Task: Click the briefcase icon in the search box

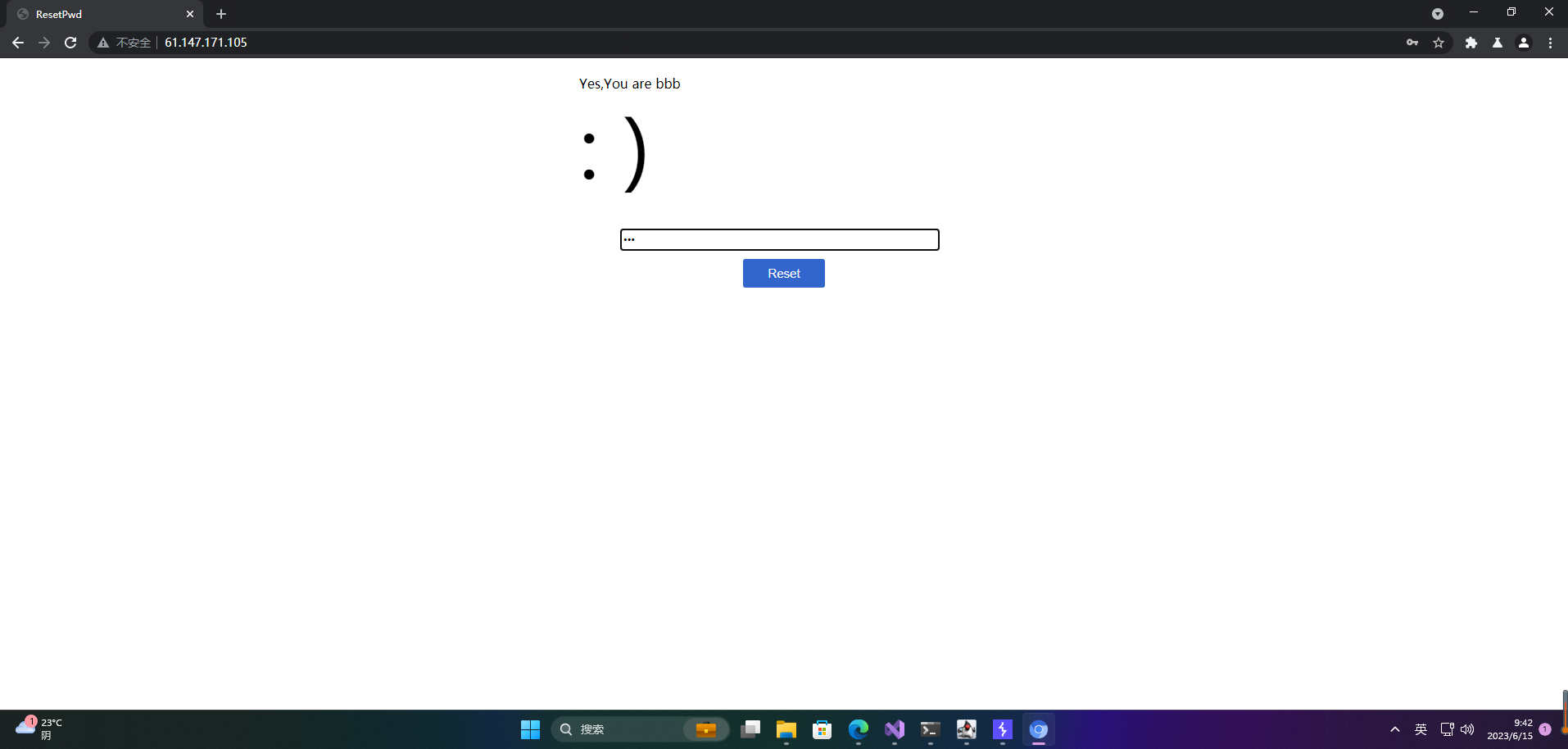Action: click(x=705, y=729)
